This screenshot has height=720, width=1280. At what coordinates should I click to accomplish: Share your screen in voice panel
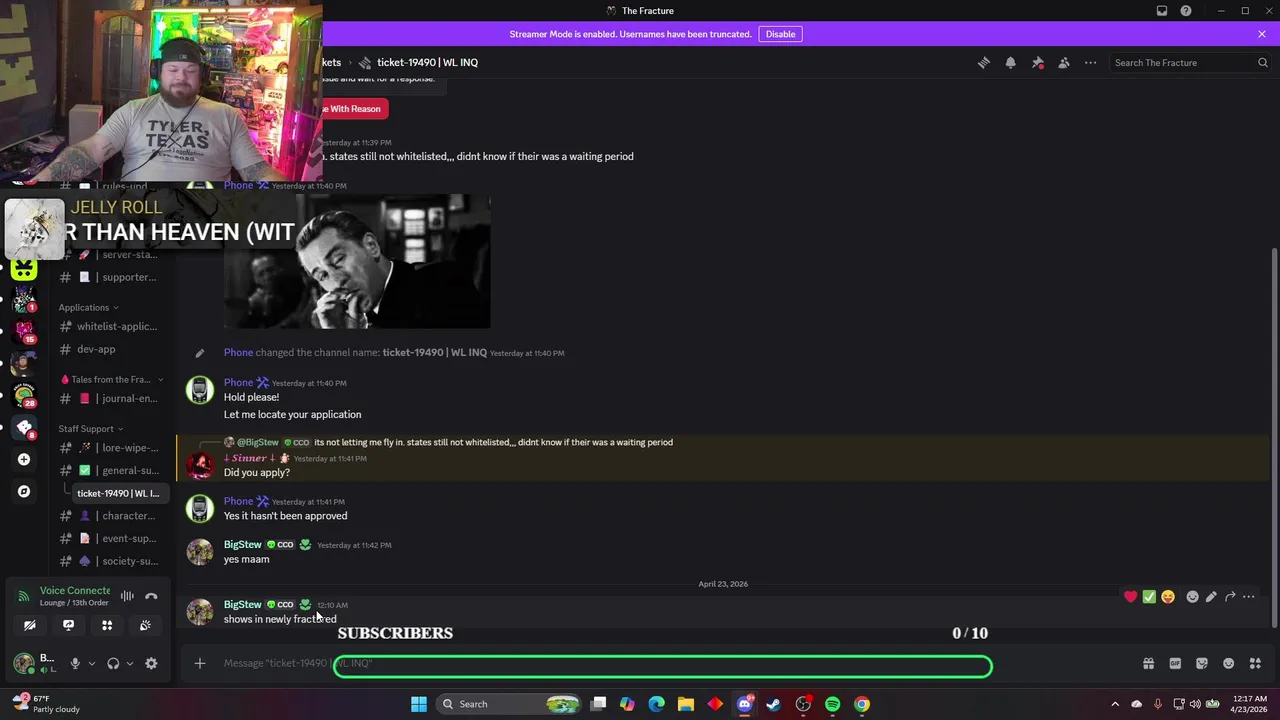click(68, 626)
